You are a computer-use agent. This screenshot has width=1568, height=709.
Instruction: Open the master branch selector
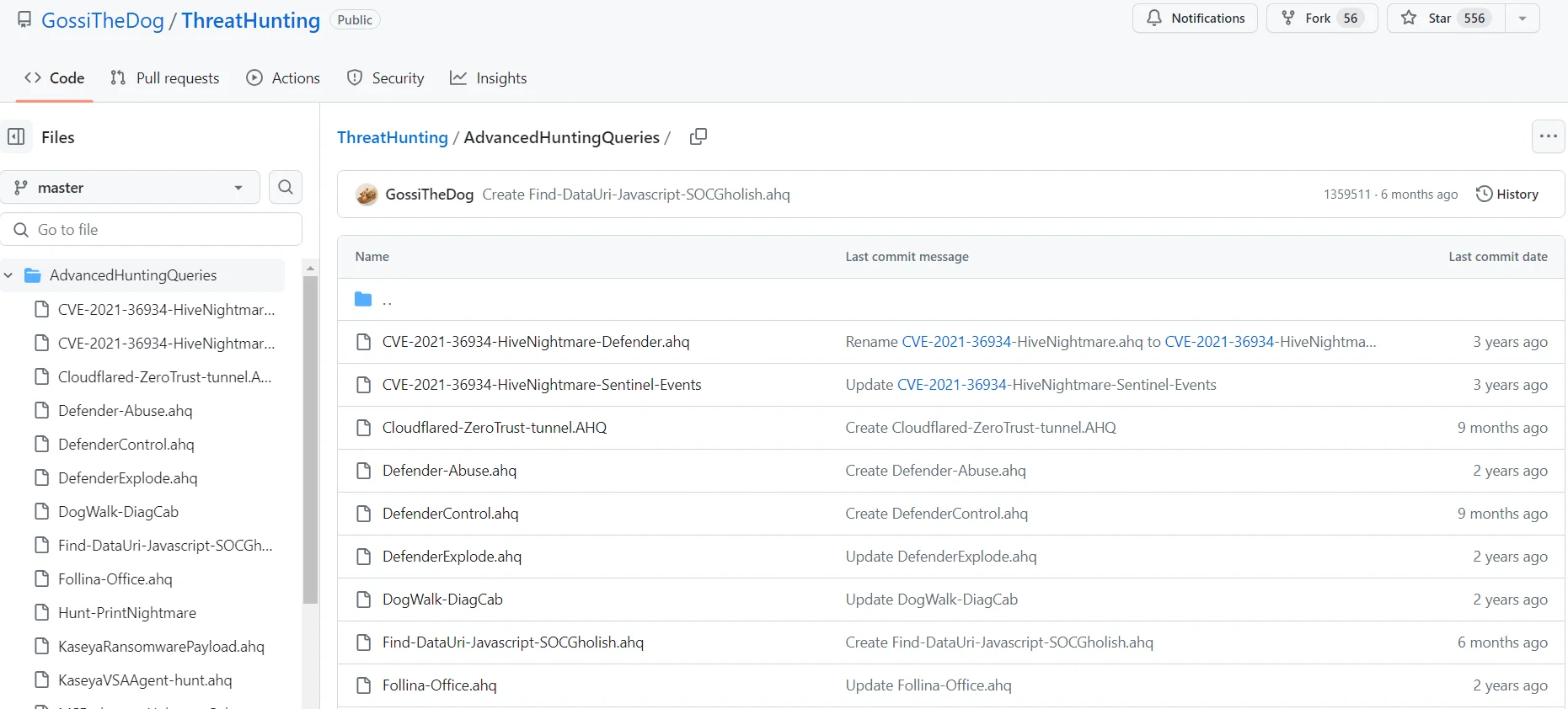(131, 187)
